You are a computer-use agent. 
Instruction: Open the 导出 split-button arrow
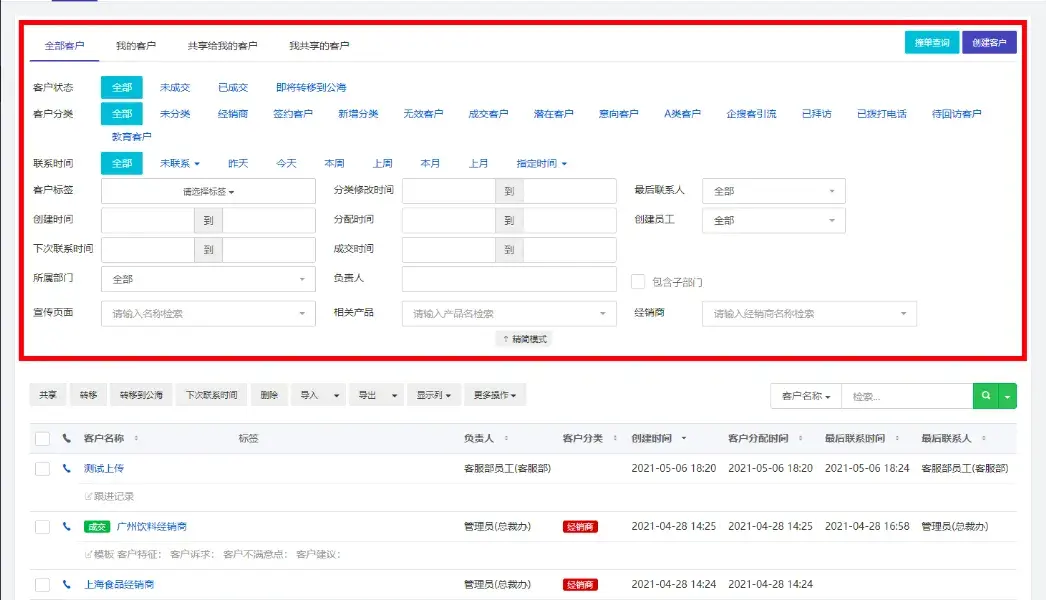(394, 395)
